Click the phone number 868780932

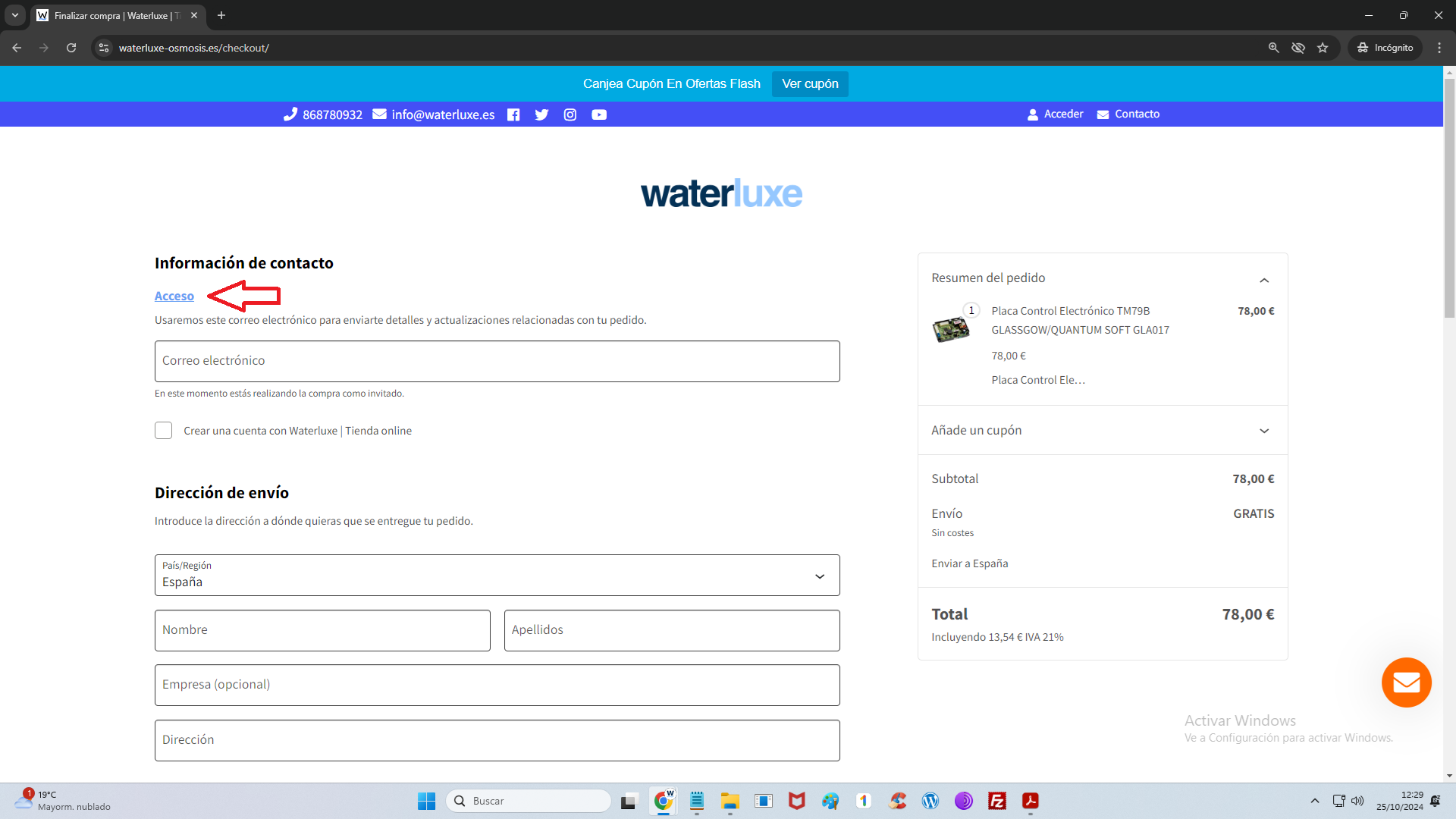point(332,115)
